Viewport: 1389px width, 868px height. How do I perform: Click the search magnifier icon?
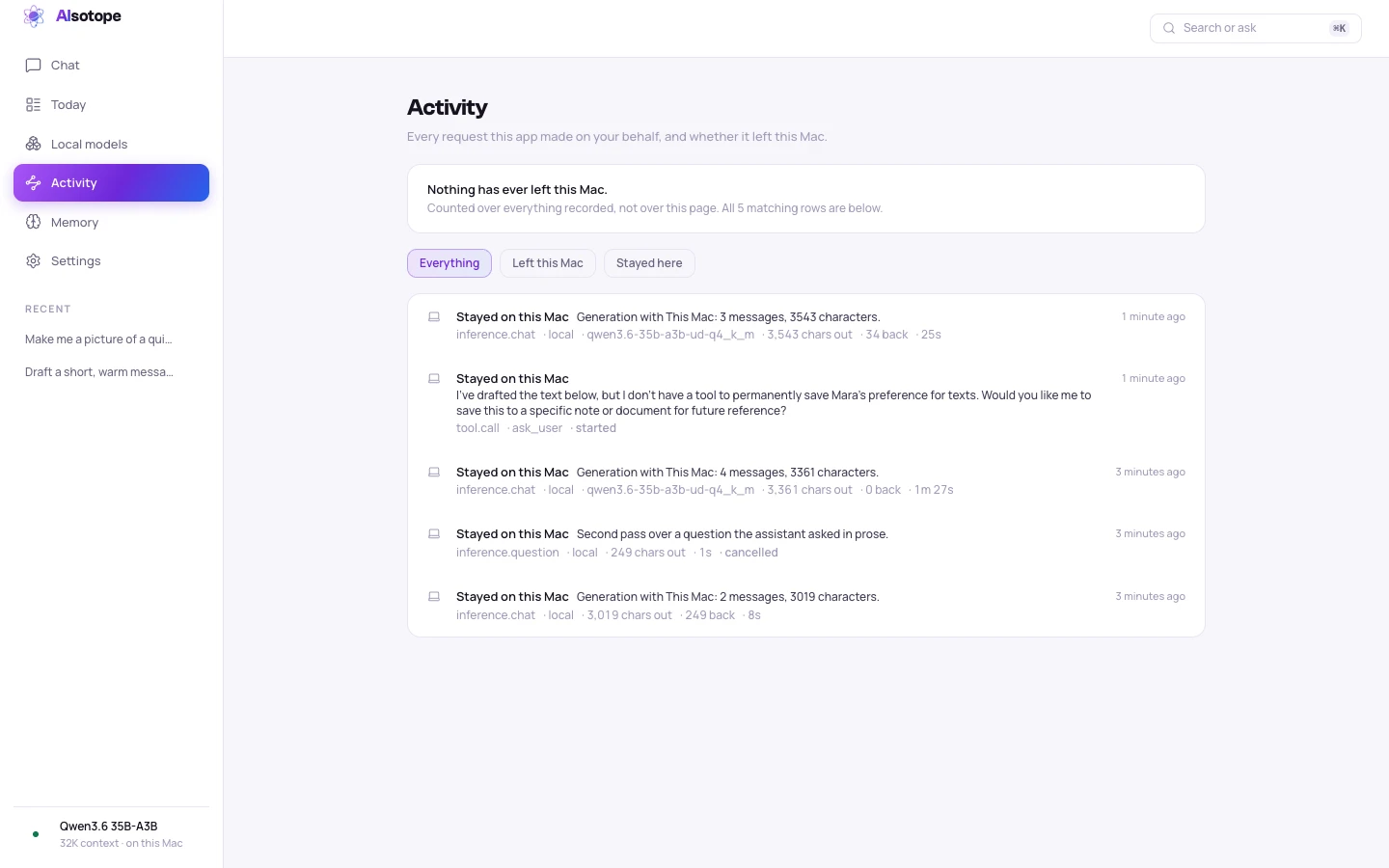point(1169,28)
